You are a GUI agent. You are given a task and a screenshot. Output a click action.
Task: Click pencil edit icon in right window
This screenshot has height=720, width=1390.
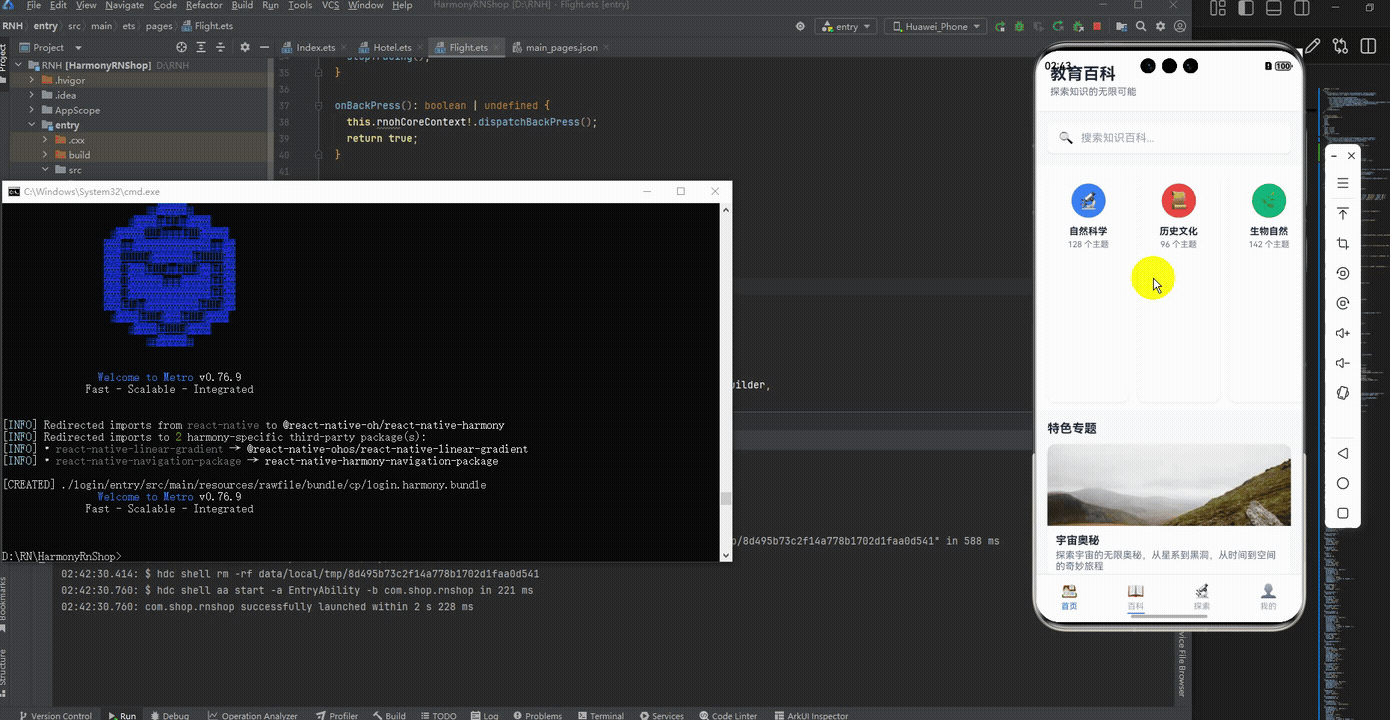pos(1312,46)
